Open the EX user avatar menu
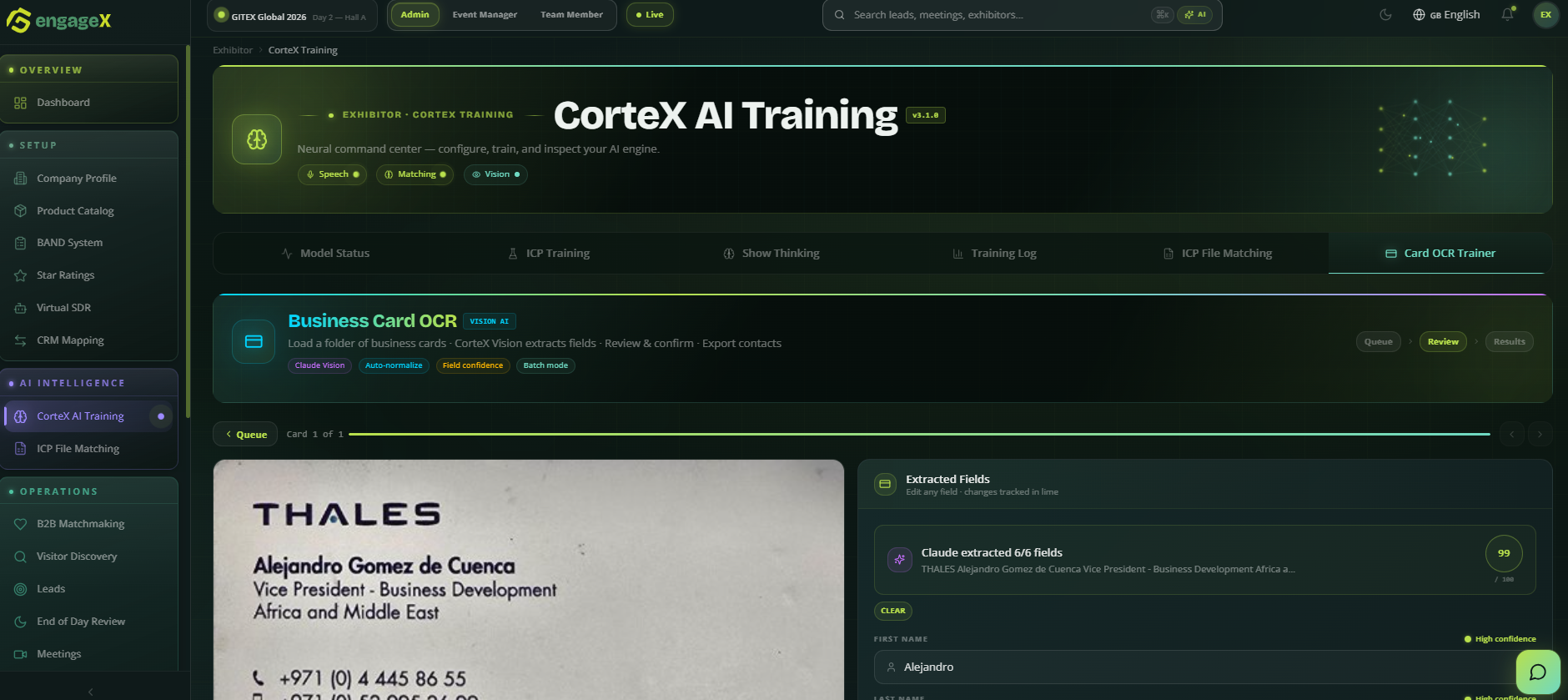This screenshot has width=1568, height=700. click(x=1545, y=15)
